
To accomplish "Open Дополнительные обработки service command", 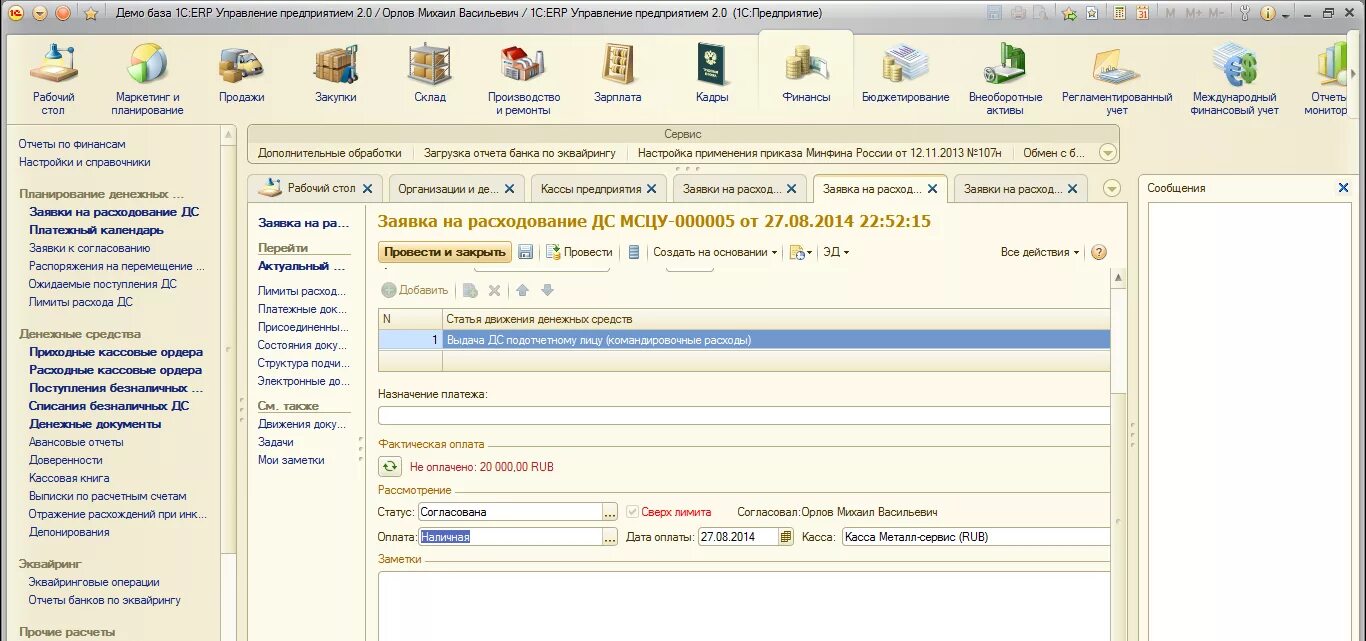I will 330,153.
